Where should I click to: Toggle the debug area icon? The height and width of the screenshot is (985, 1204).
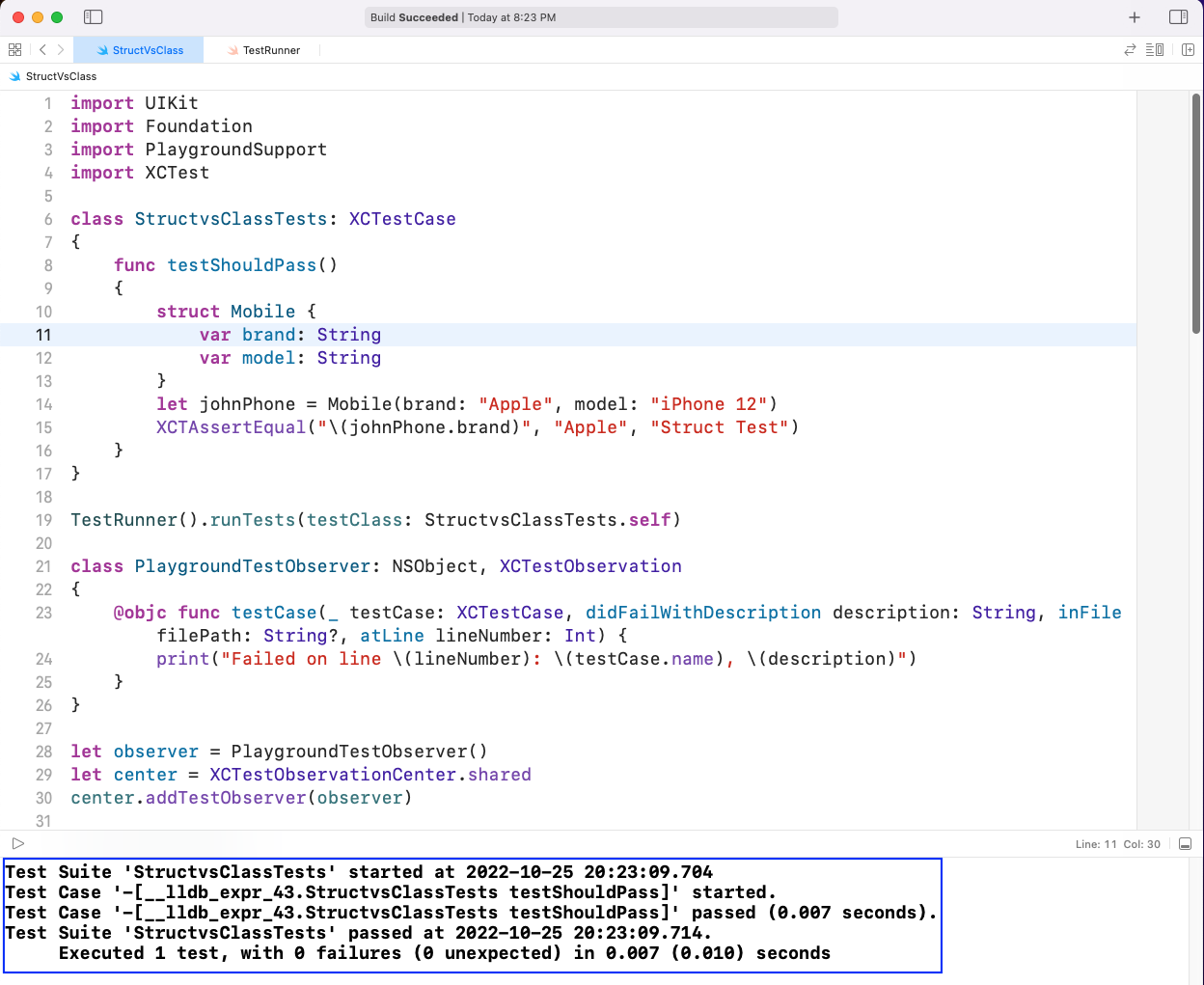click(1186, 844)
